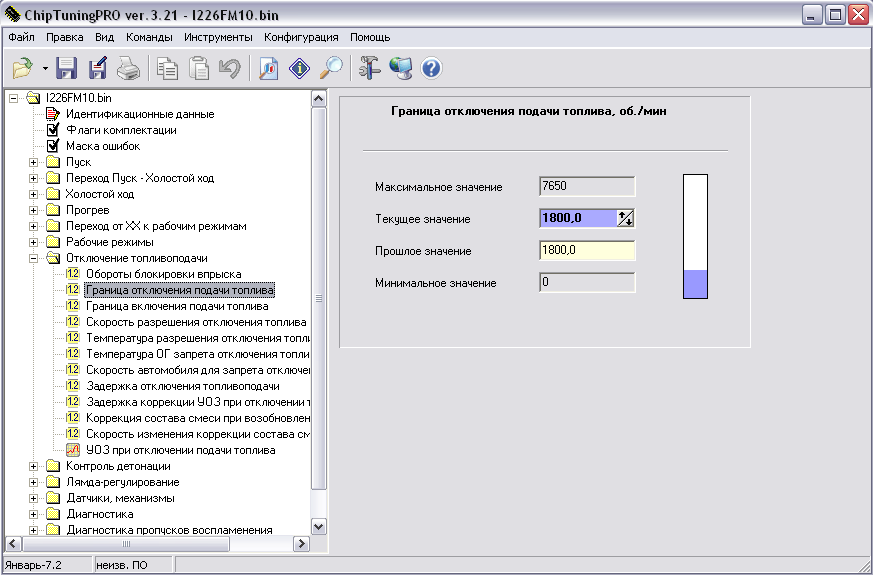This screenshot has width=873, height=575.
Task: Click the paste clipboard toolbar icon
Action: [x=199, y=68]
